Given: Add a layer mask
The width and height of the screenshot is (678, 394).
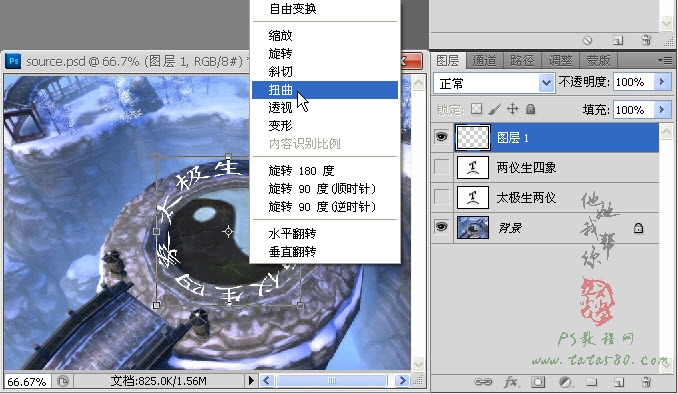Looking at the screenshot, I should click(x=538, y=382).
